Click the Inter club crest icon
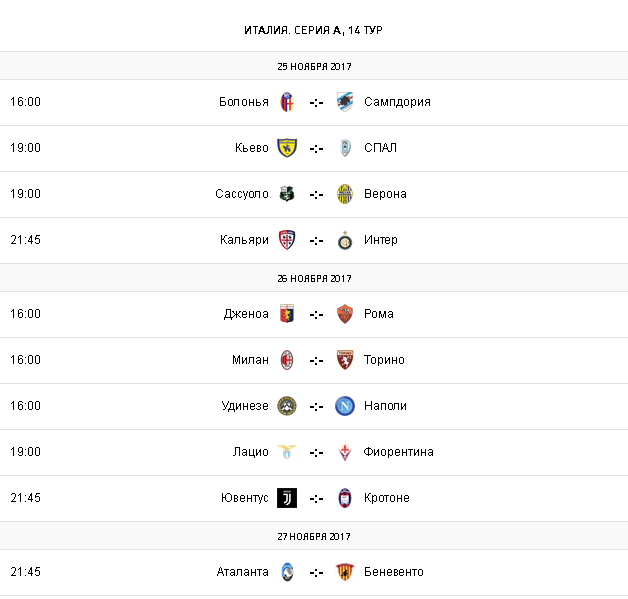The image size is (628, 599). [x=345, y=240]
